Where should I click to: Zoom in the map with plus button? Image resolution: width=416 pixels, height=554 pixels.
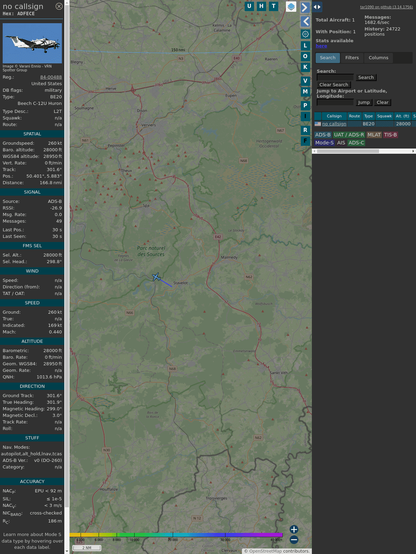coord(294,529)
